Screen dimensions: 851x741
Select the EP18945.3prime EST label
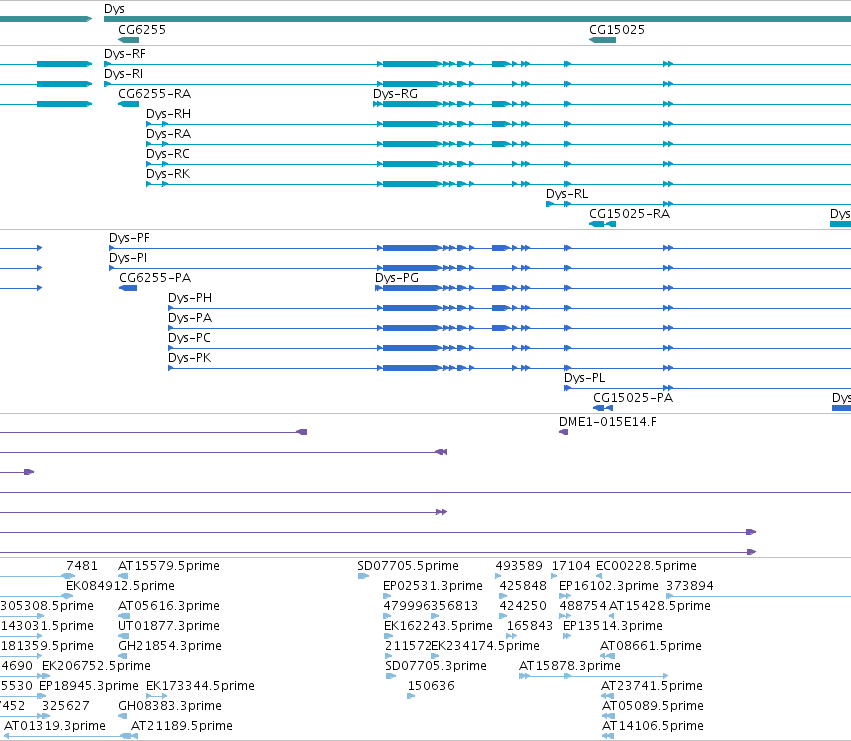pyautogui.click(x=89, y=687)
